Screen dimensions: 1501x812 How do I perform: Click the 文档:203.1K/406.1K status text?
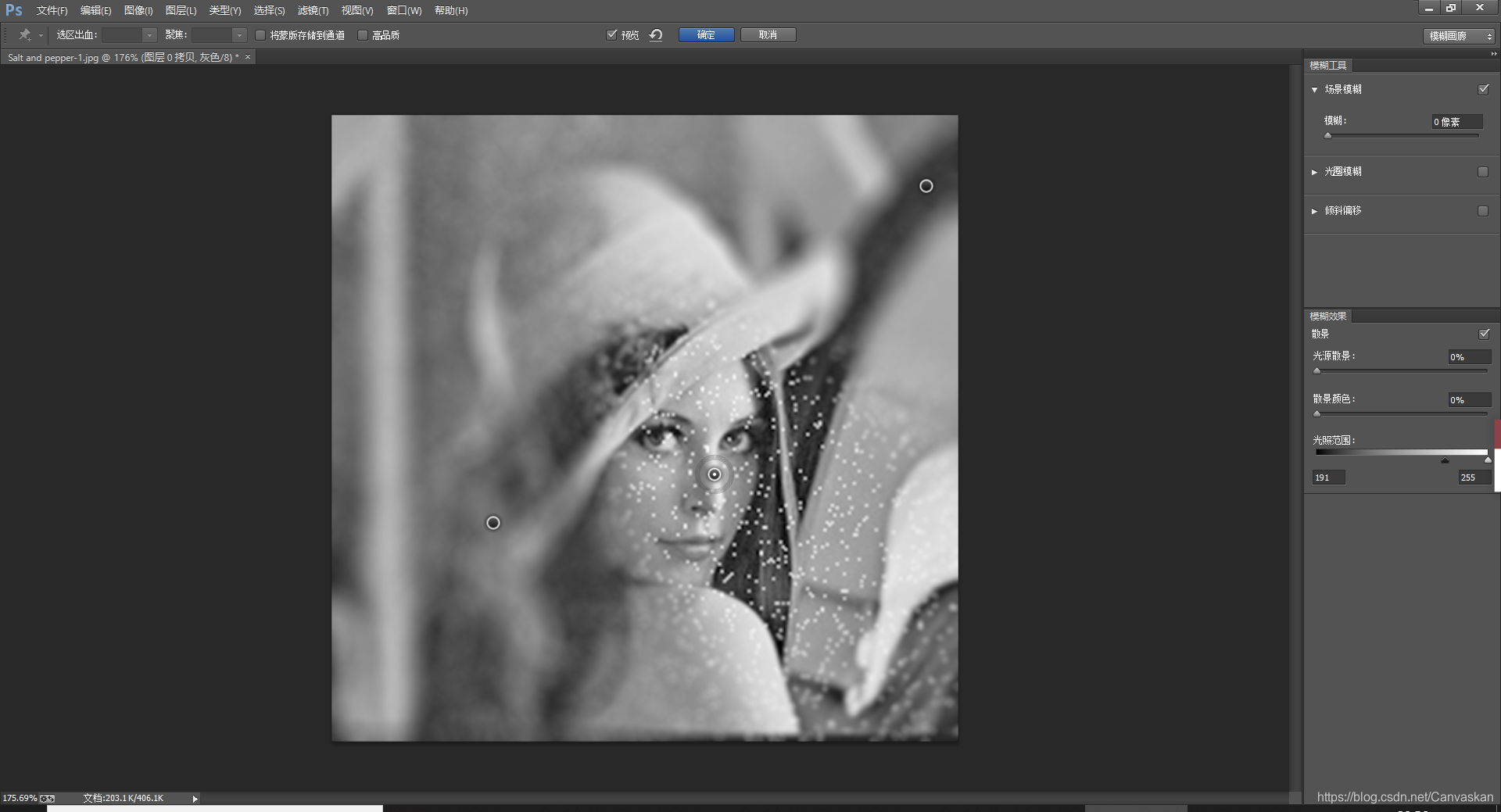click(x=124, y=799)
